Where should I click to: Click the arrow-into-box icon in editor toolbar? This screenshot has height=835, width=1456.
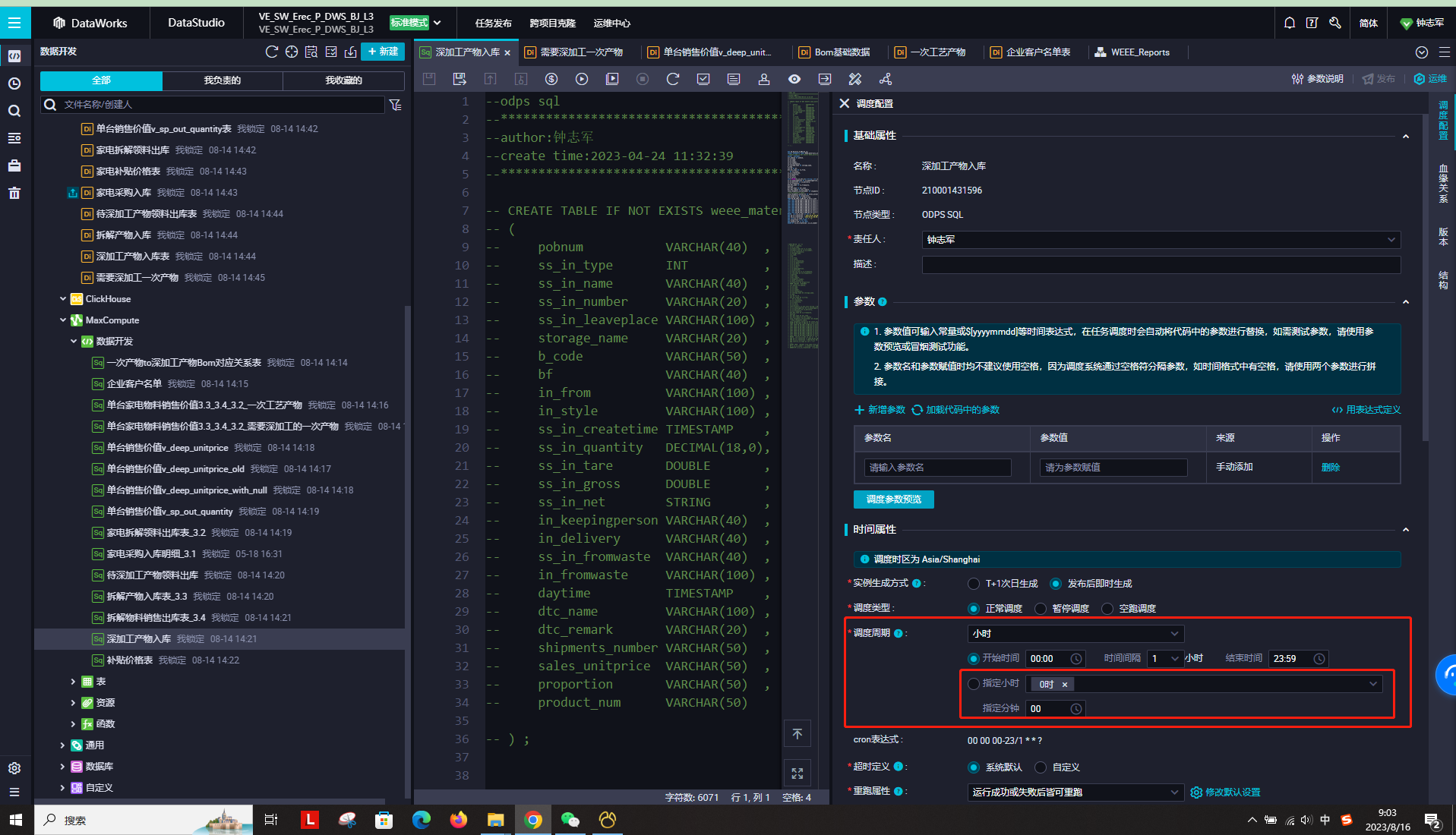click(x=825, y=79)
